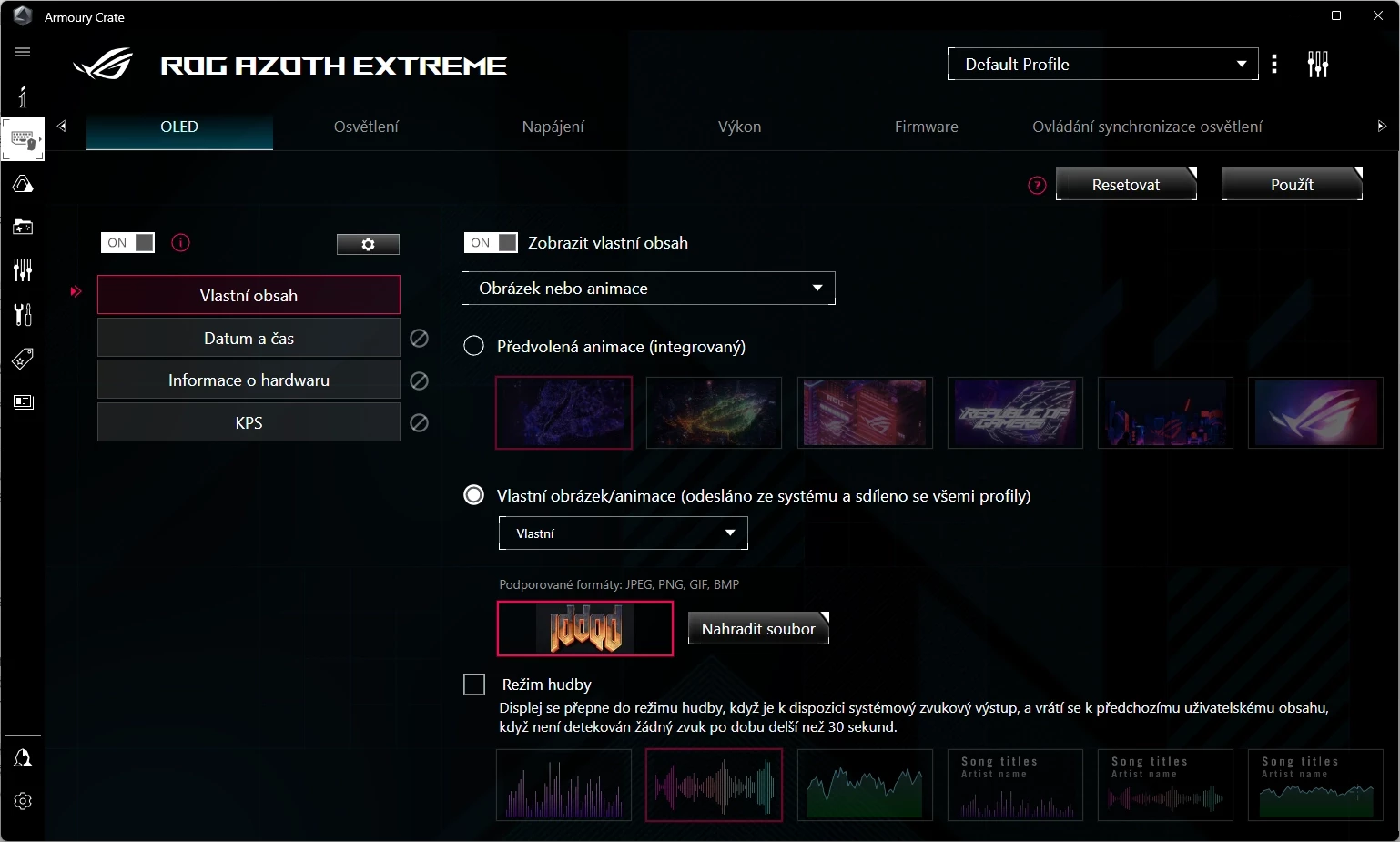Screen dimensions: 1400x842
Task: Click the ROG logo in header
Action: click(x=103, y=65)
